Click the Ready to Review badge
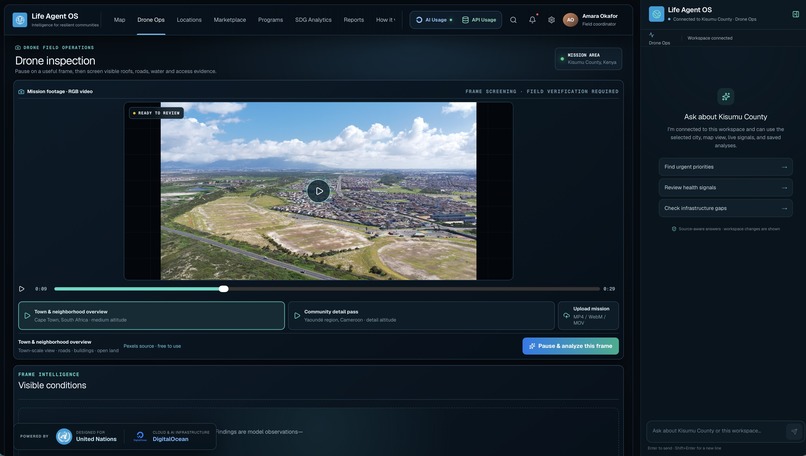806x456 pixels. (x=156, y=113)
